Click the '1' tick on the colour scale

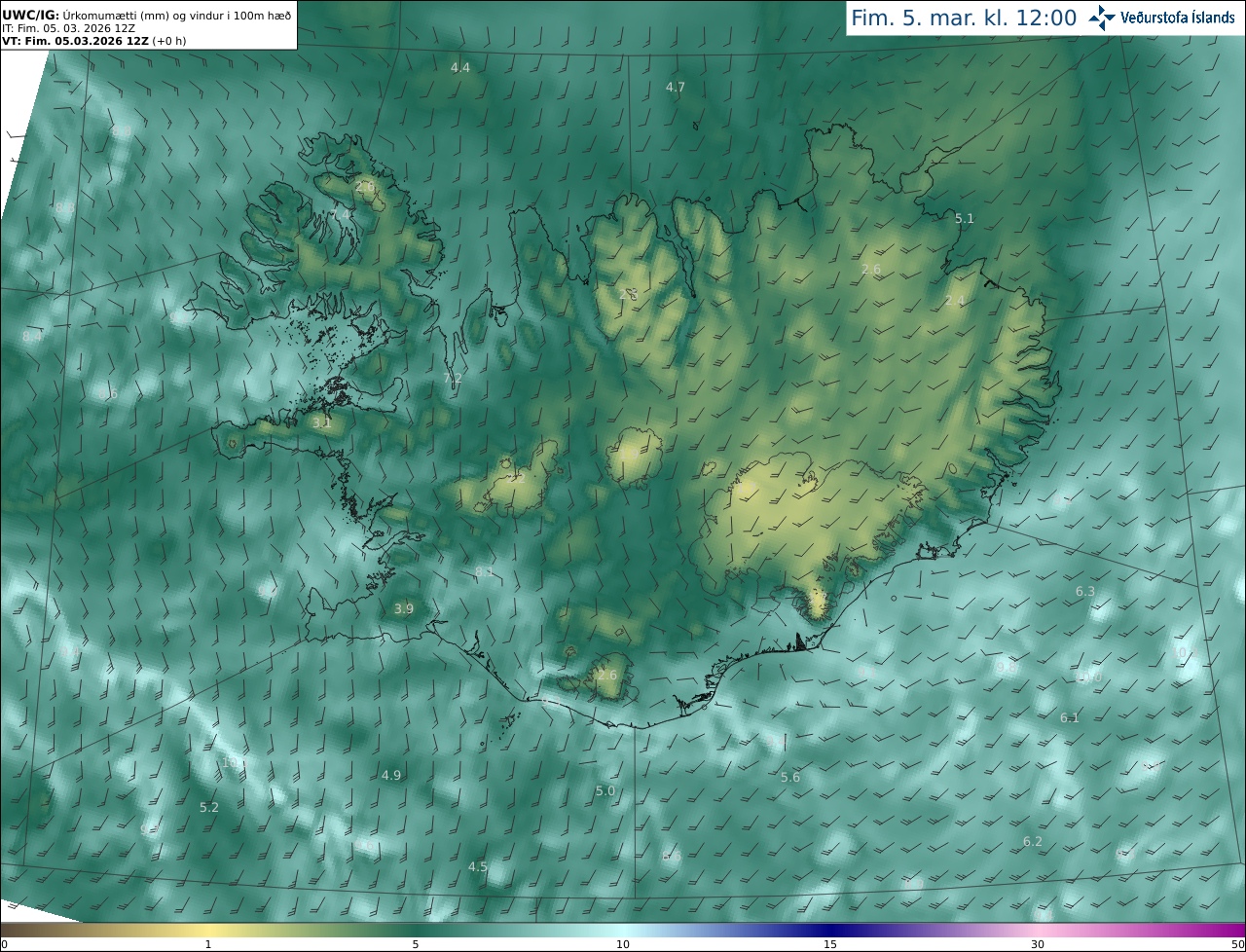coord(208,944)
